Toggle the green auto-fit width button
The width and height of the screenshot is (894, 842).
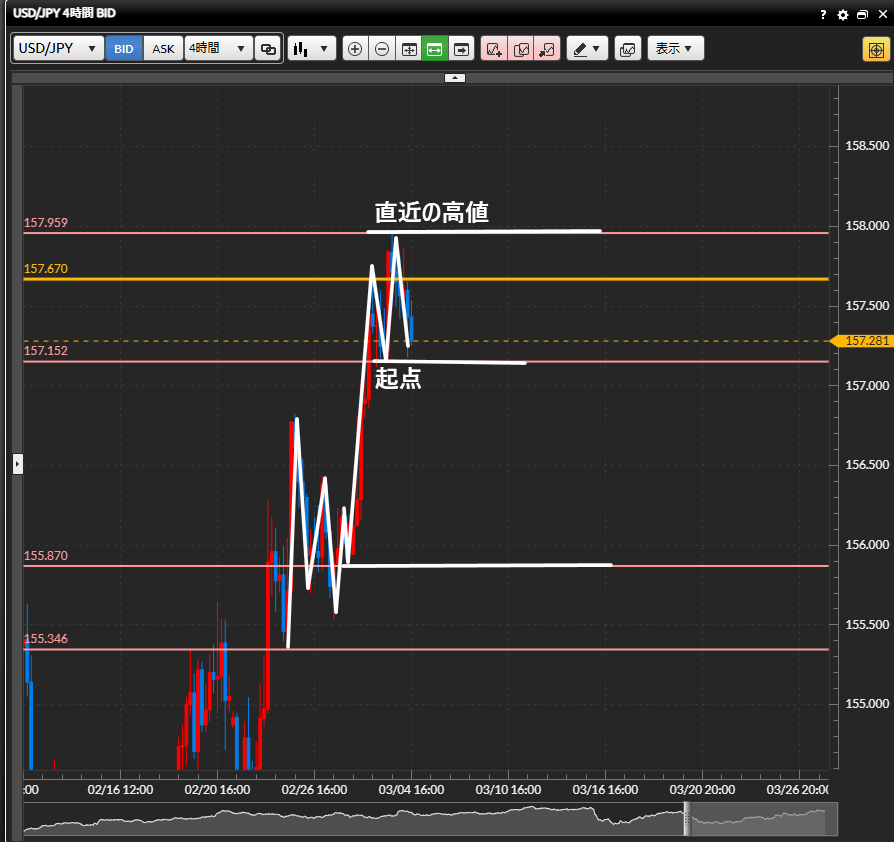435,48
